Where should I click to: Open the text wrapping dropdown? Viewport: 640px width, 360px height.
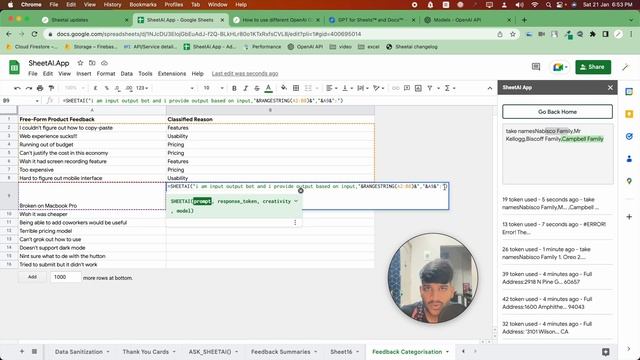(x=362, y=88)
